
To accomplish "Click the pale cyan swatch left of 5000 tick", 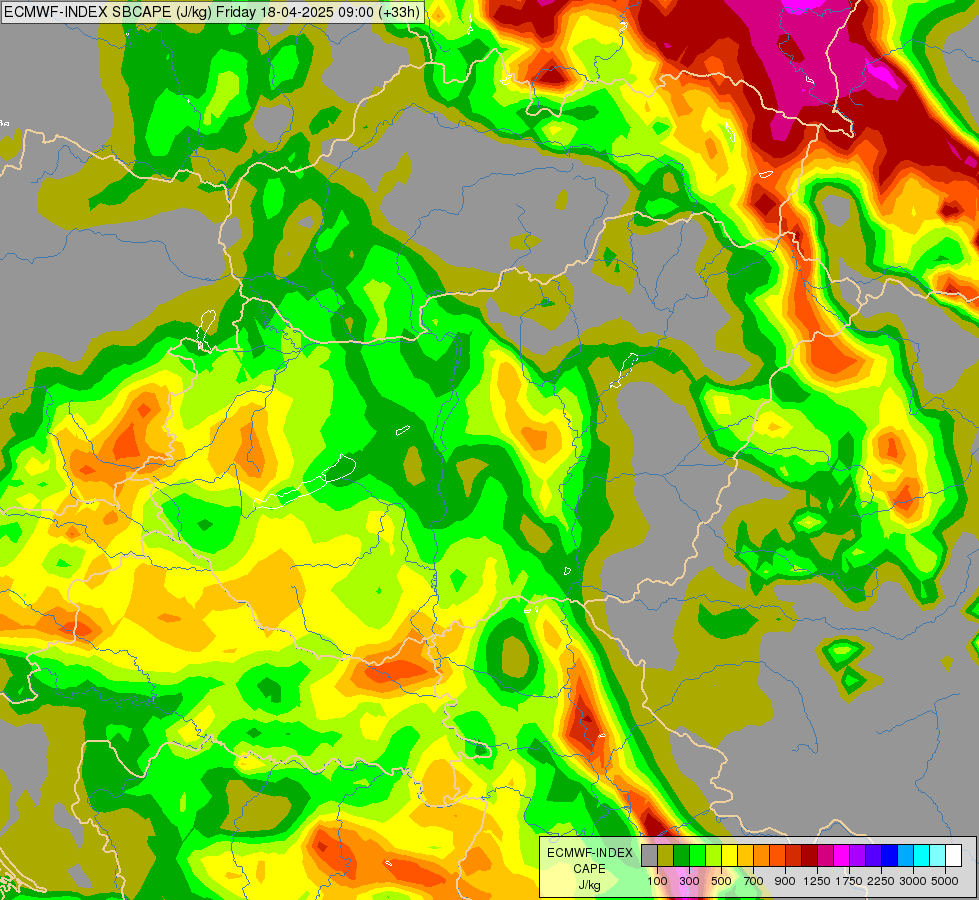I will pos(938,855).
